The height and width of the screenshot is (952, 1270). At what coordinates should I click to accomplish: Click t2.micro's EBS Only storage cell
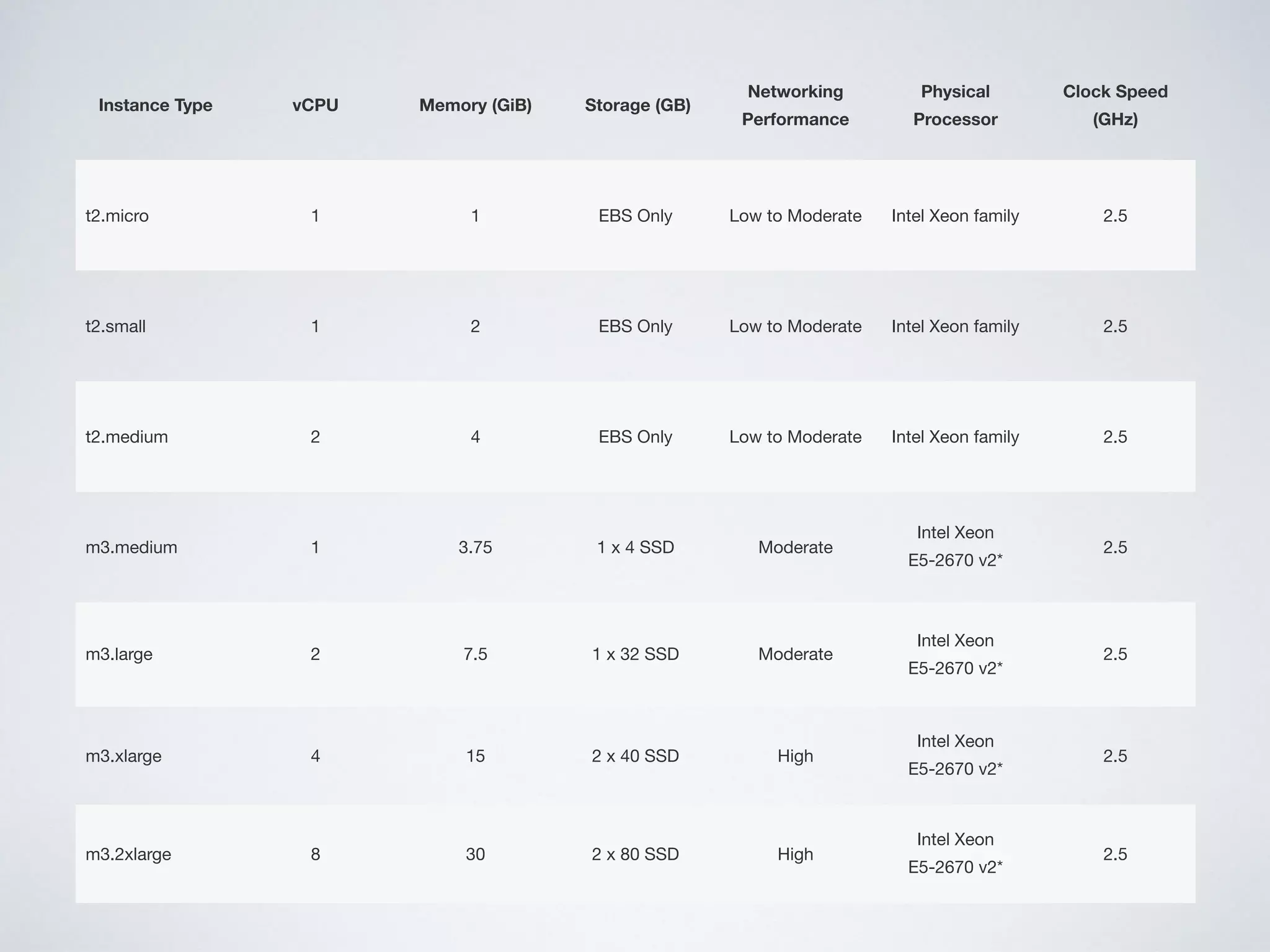tap(636, 216)
